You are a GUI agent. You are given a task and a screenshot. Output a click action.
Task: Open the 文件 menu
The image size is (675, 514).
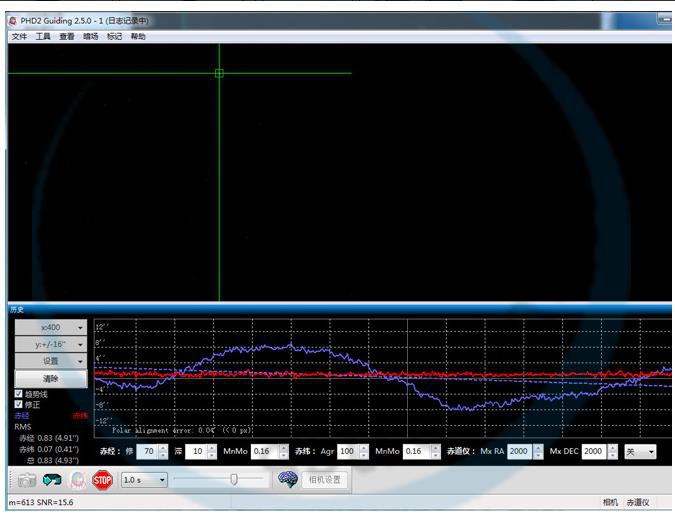tap(19, 36)
